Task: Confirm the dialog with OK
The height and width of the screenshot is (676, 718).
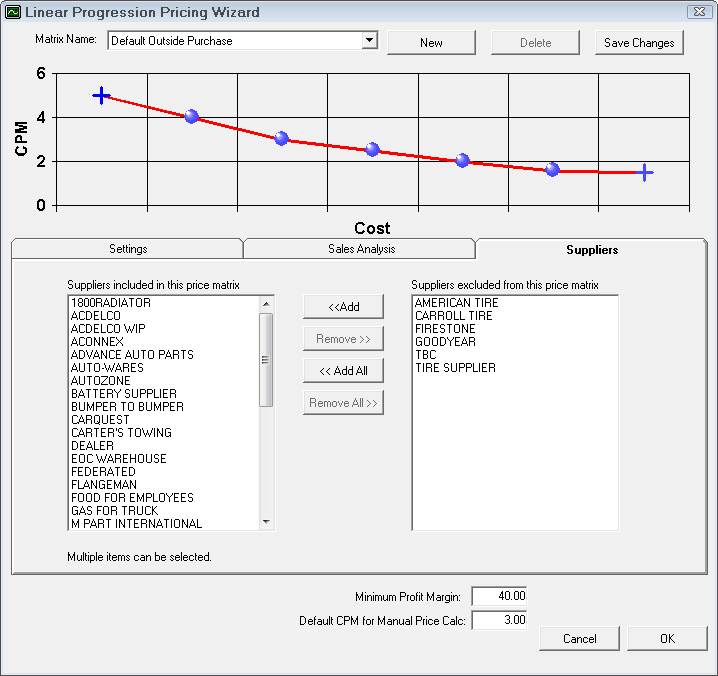Action: pyautogui.click(x=667, y=639)
